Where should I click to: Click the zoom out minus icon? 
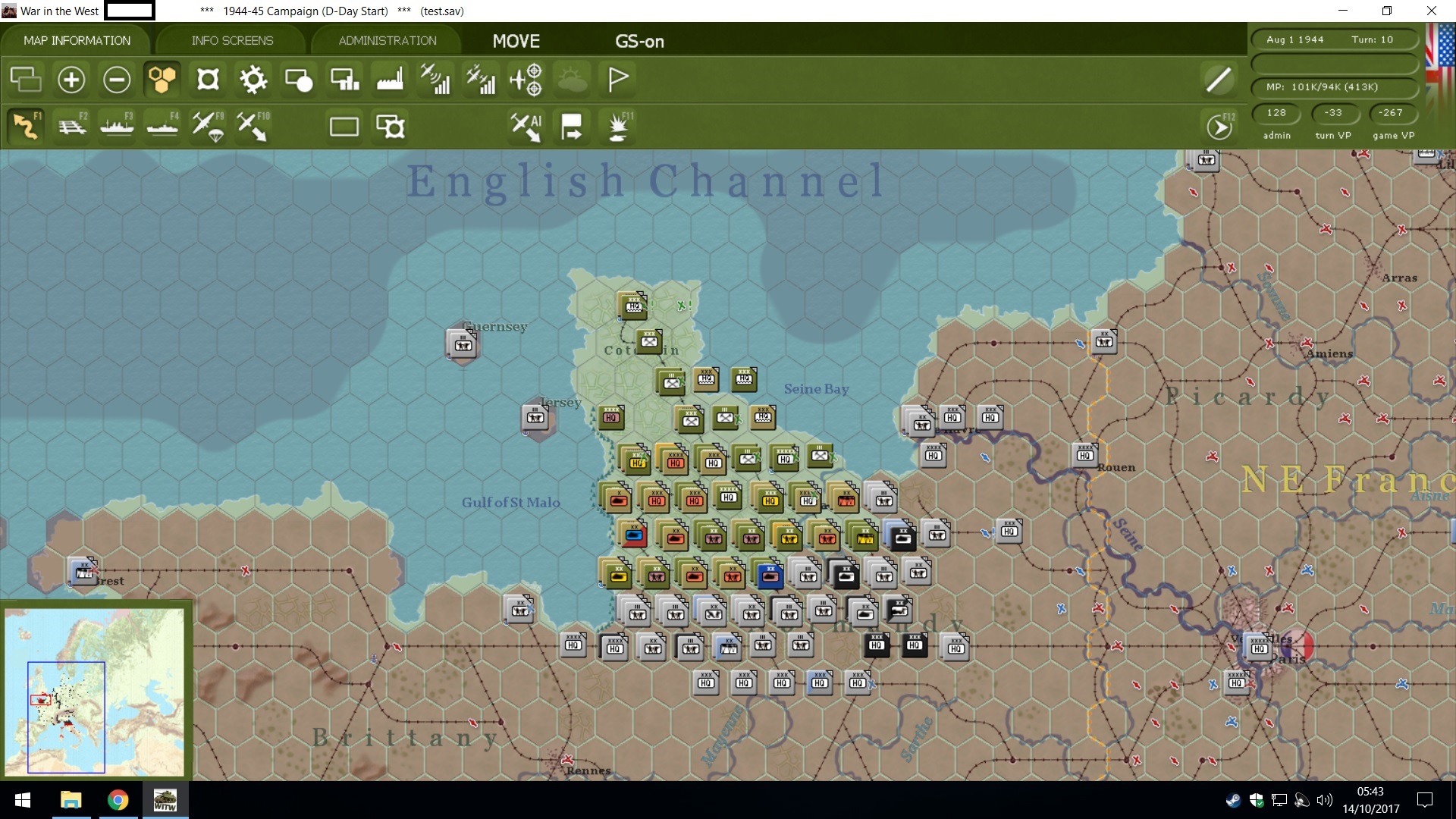(x=117, y=79)
